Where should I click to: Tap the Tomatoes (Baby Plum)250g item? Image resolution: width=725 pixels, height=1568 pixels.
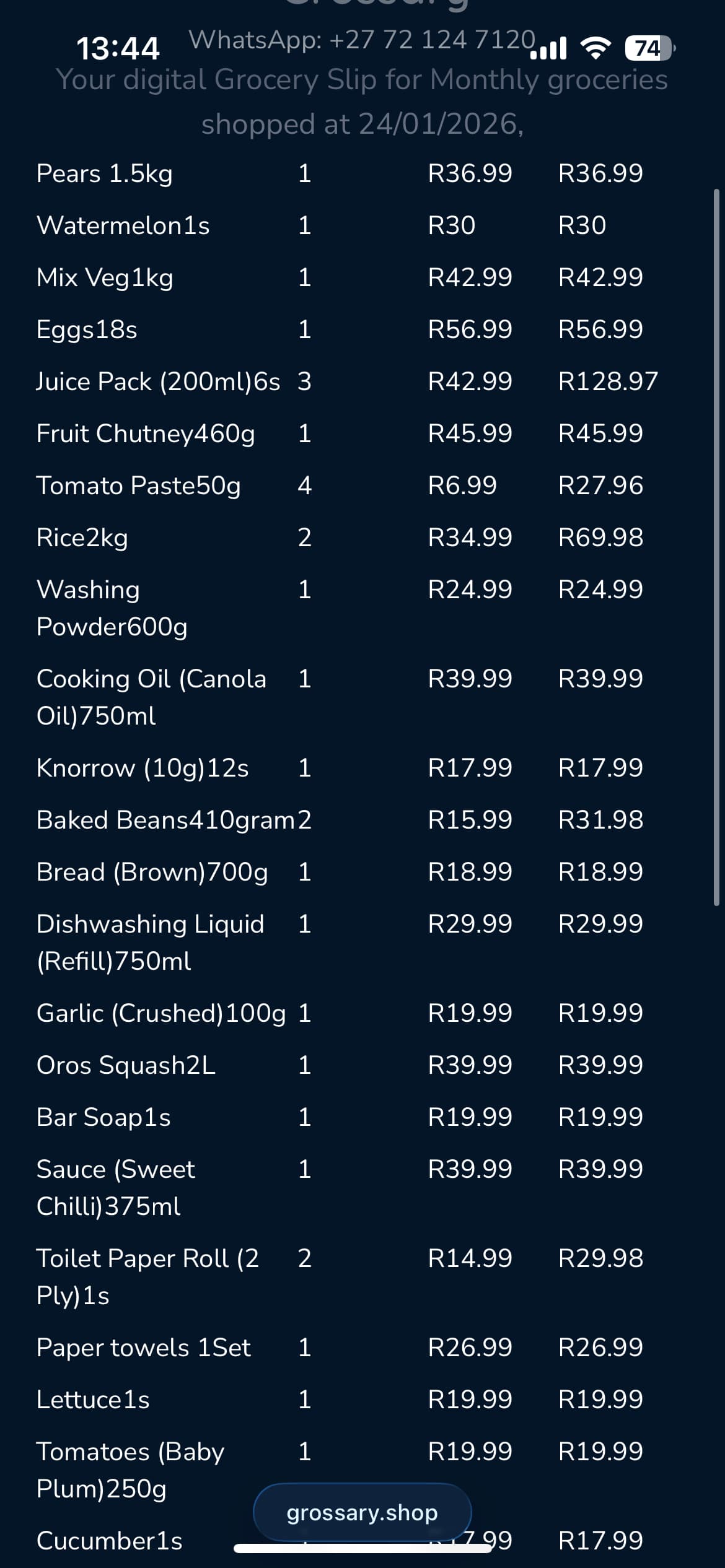tap(130, 1470)
